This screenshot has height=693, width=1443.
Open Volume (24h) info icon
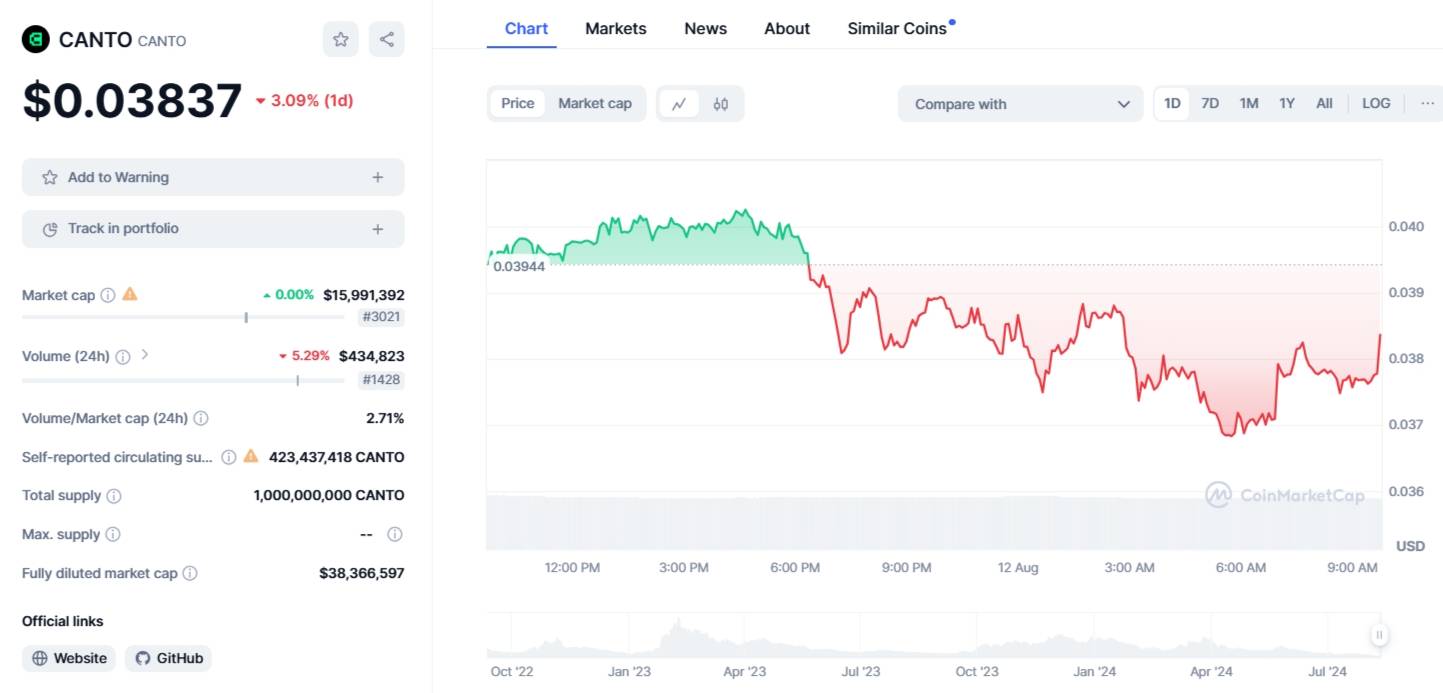(122, 356)
